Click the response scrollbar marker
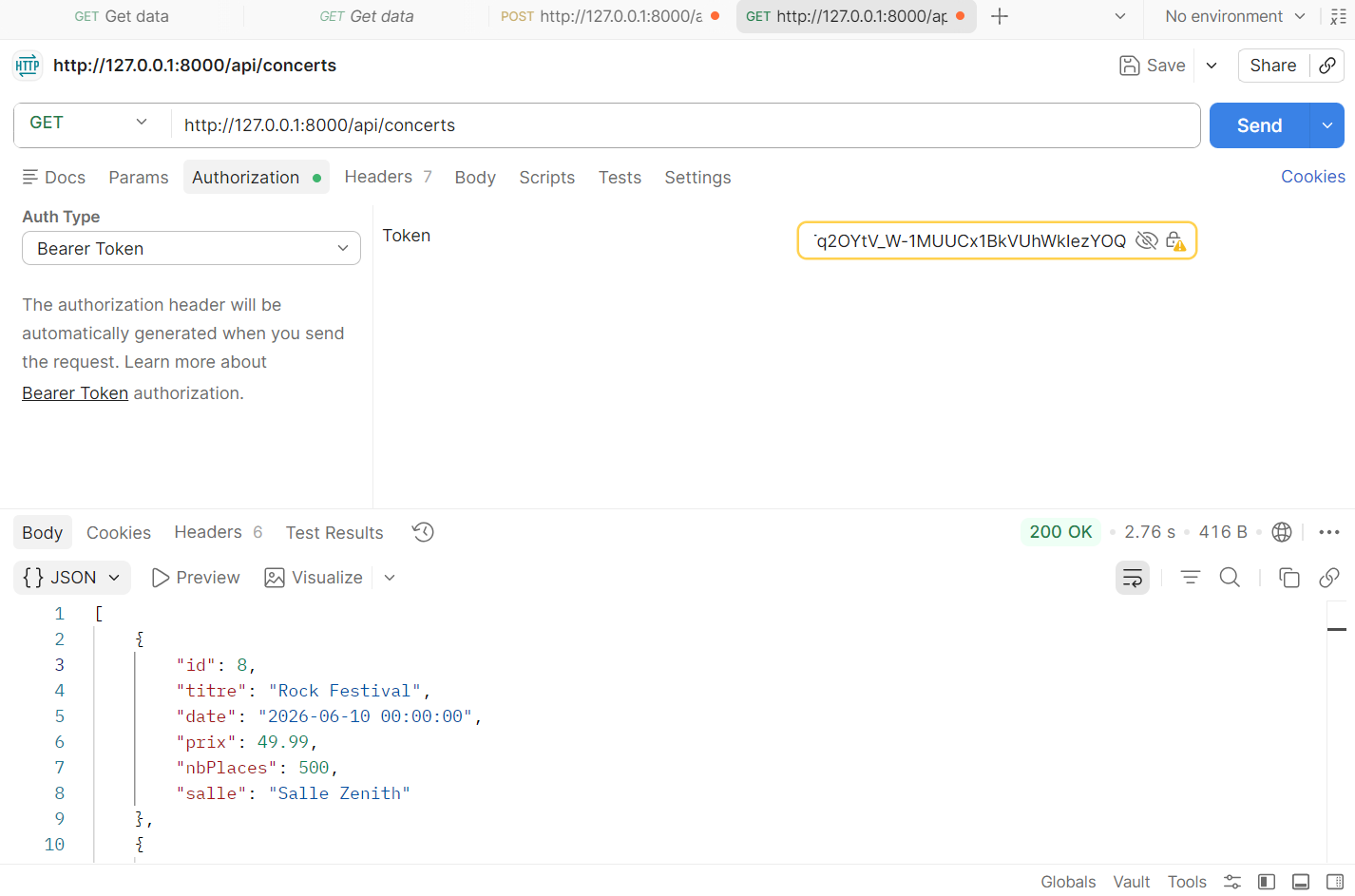1355x896 pixels. (1337, 629)
